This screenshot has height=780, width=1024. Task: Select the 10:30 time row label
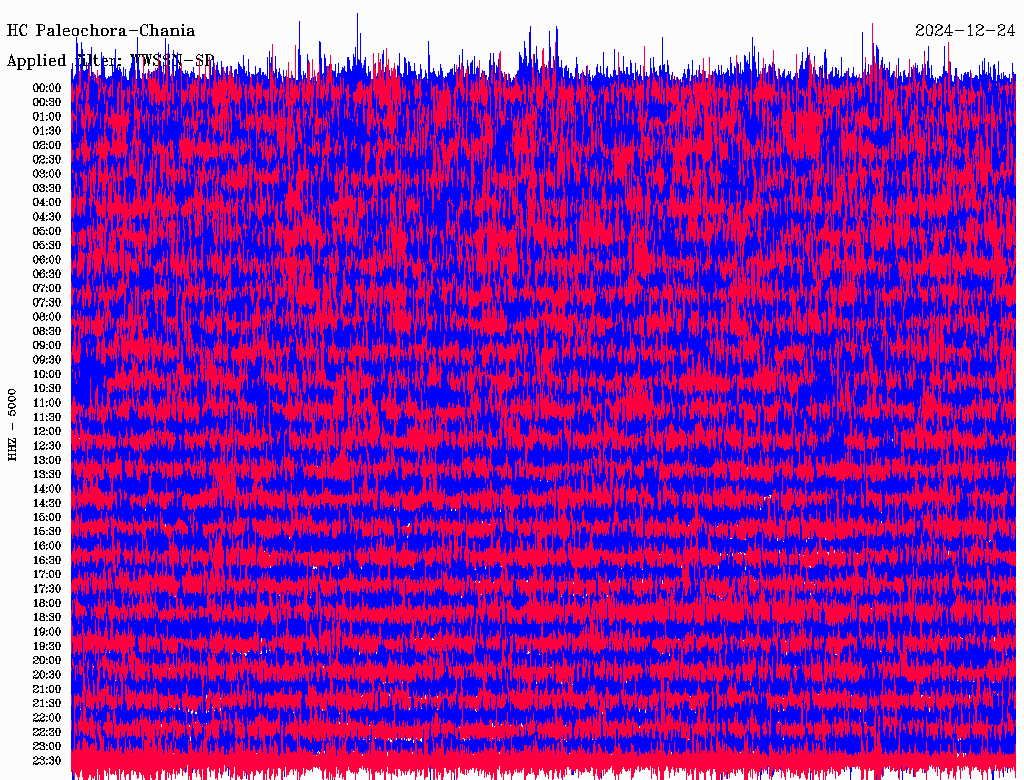pos(47,389)
